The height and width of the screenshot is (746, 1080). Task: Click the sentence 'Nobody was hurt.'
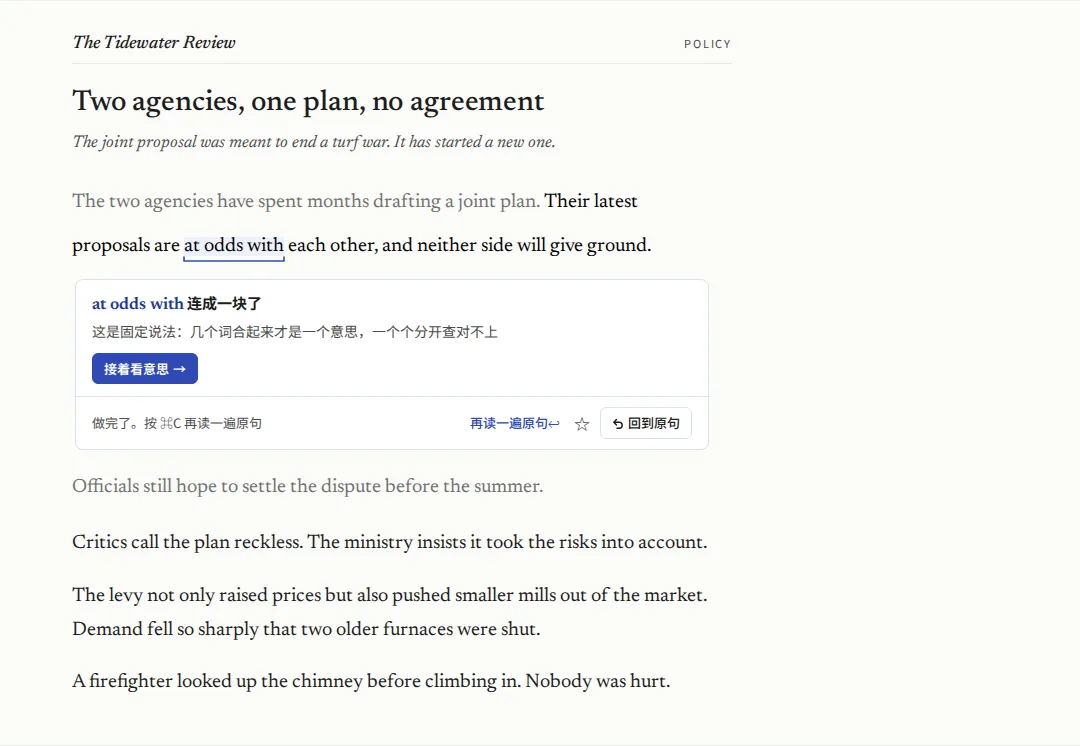[x=598, y=681]
